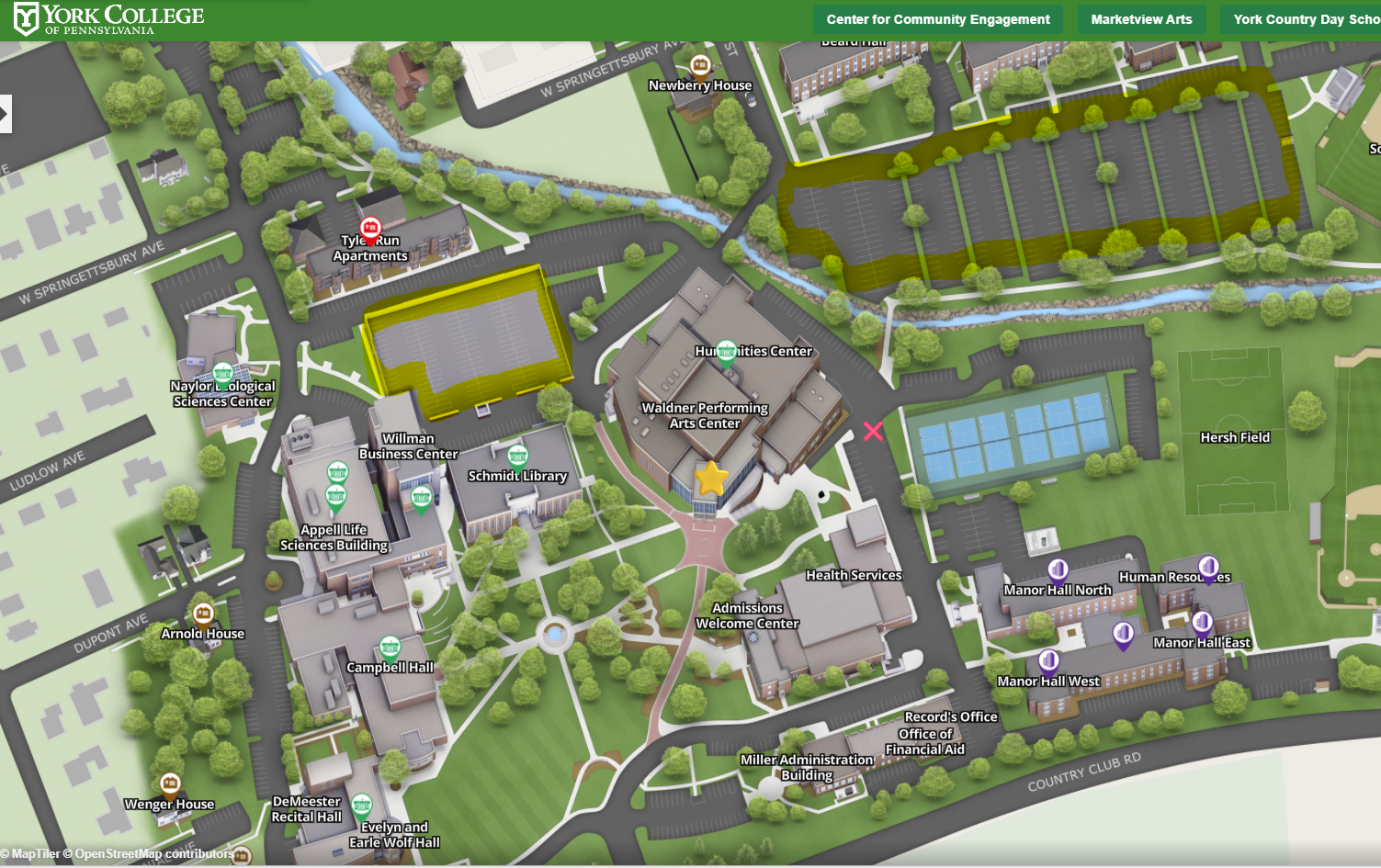This screenshot has height=868, width=1381.
Task: Click the red X marker by tennis courts
Action: 873,431
